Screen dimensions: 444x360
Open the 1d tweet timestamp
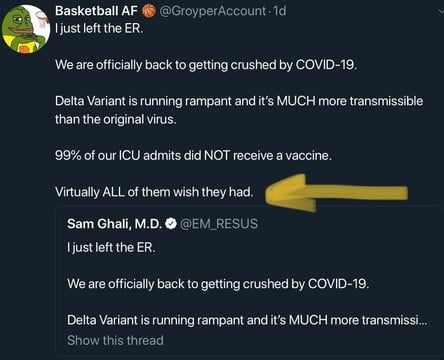tap(279, 11)
